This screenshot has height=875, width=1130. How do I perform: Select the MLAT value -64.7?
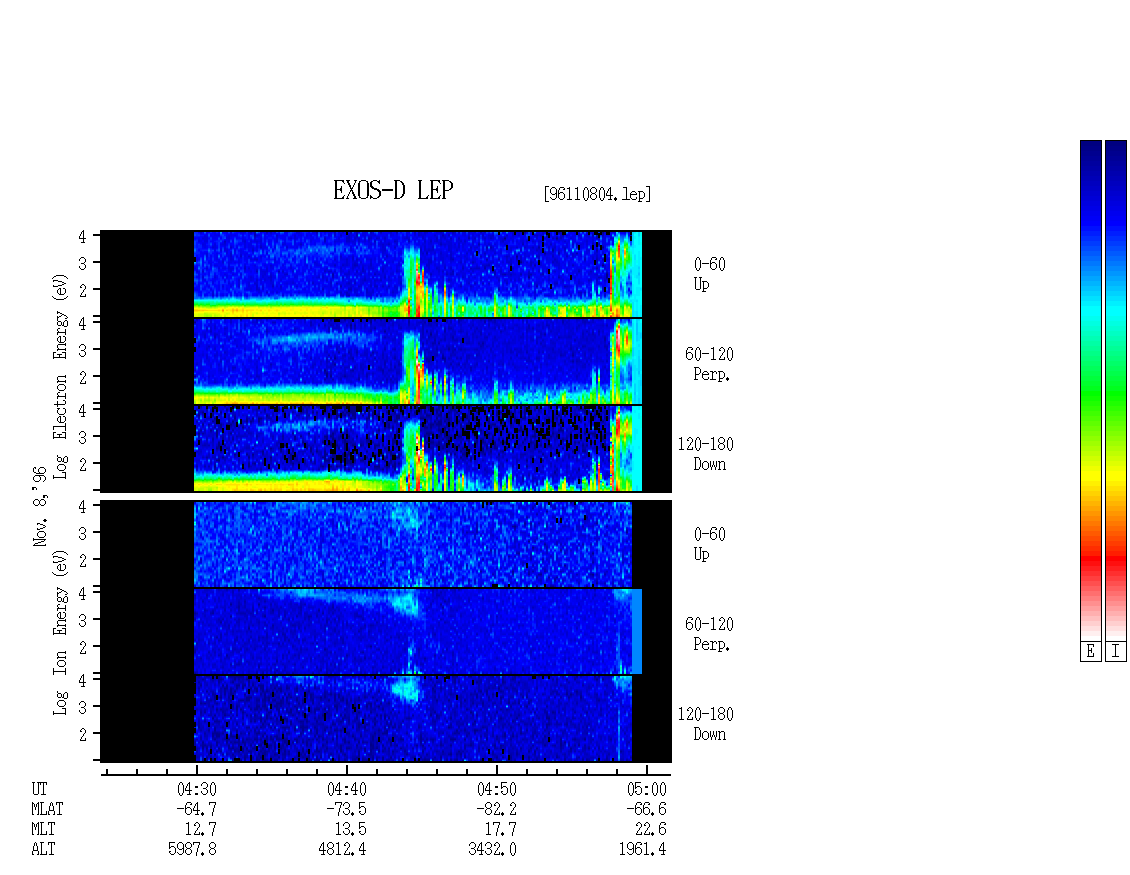point(197,809)
